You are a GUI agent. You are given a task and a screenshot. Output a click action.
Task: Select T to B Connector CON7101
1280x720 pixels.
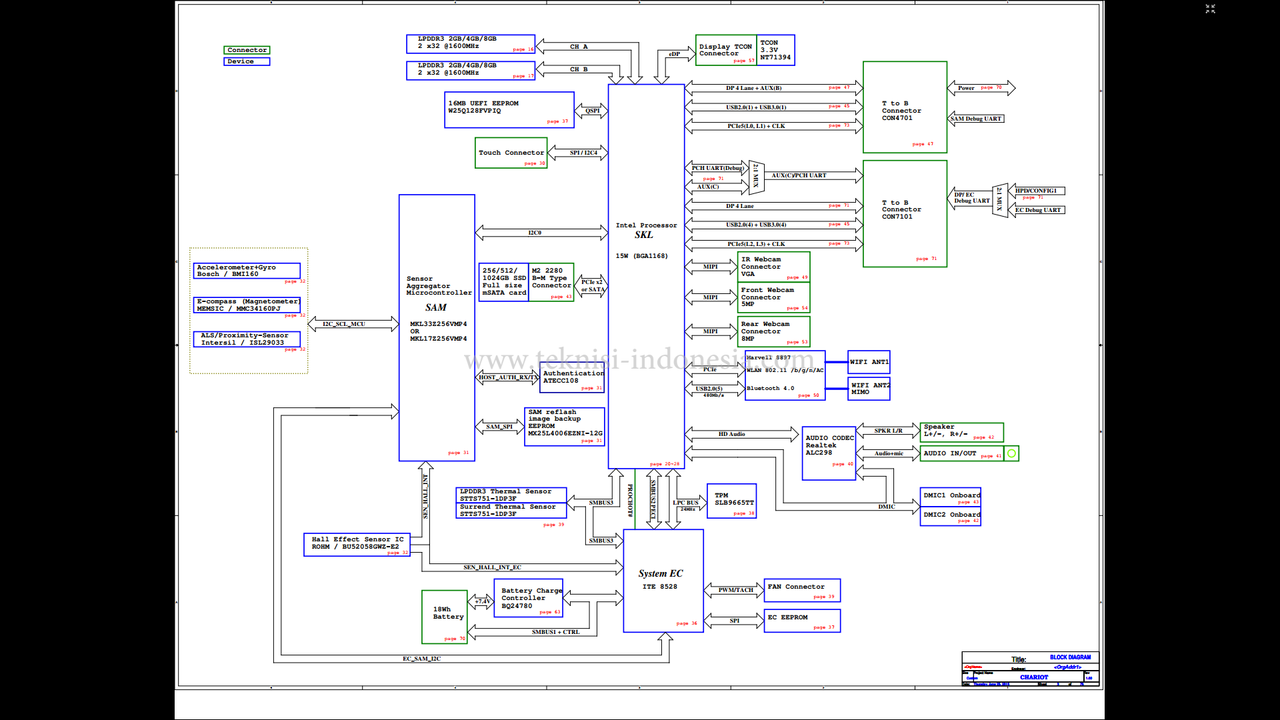(x=905, y=213)
